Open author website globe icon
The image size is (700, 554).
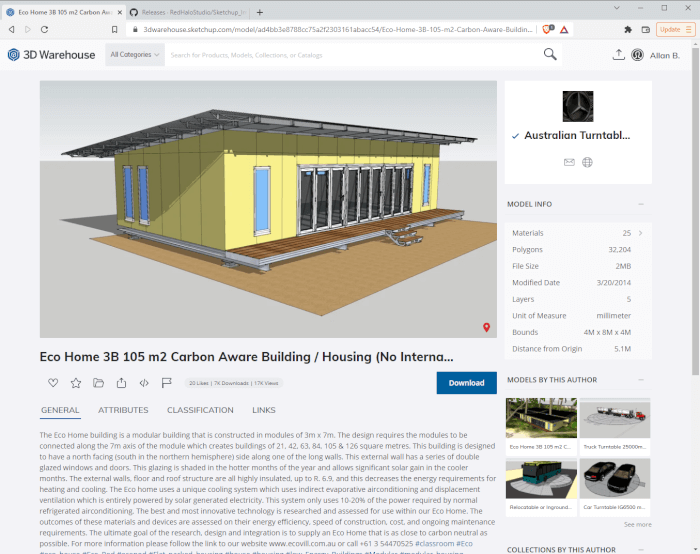(x=587, y=162)
